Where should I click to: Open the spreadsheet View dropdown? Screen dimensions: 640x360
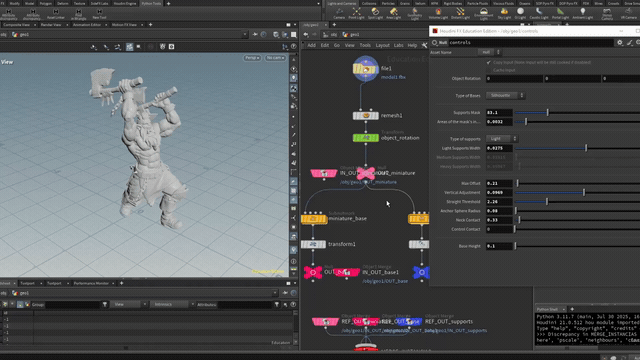129,304
